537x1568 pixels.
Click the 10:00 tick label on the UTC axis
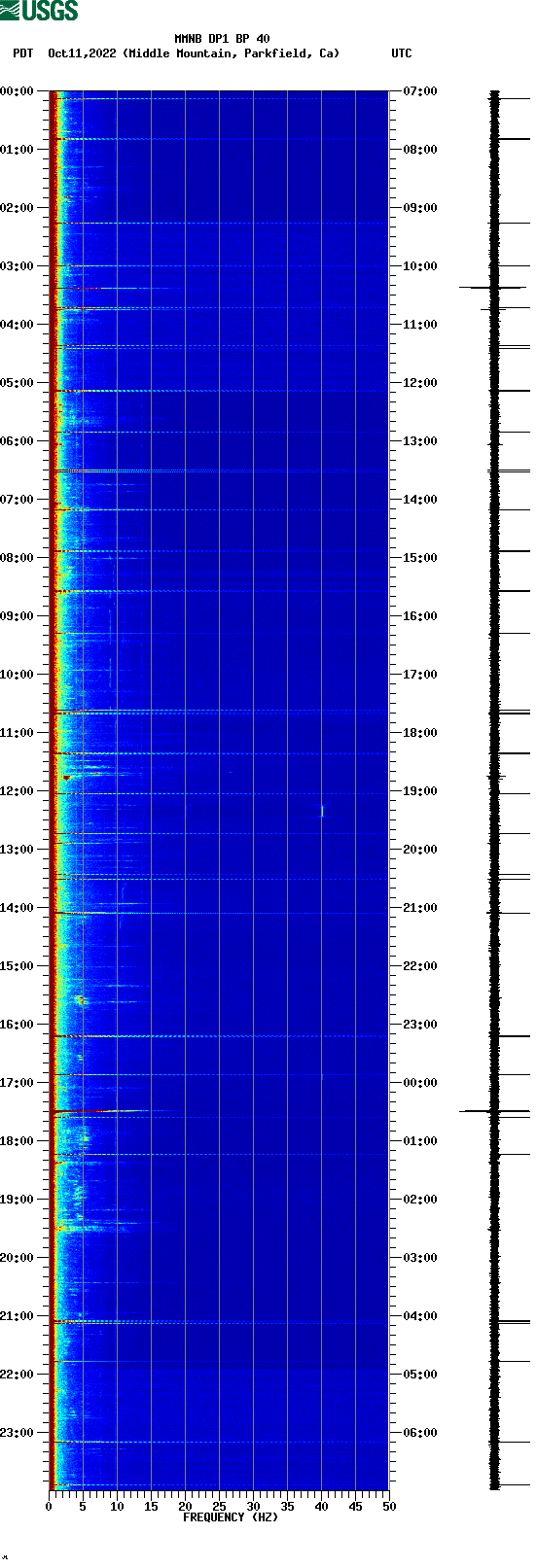420,266
